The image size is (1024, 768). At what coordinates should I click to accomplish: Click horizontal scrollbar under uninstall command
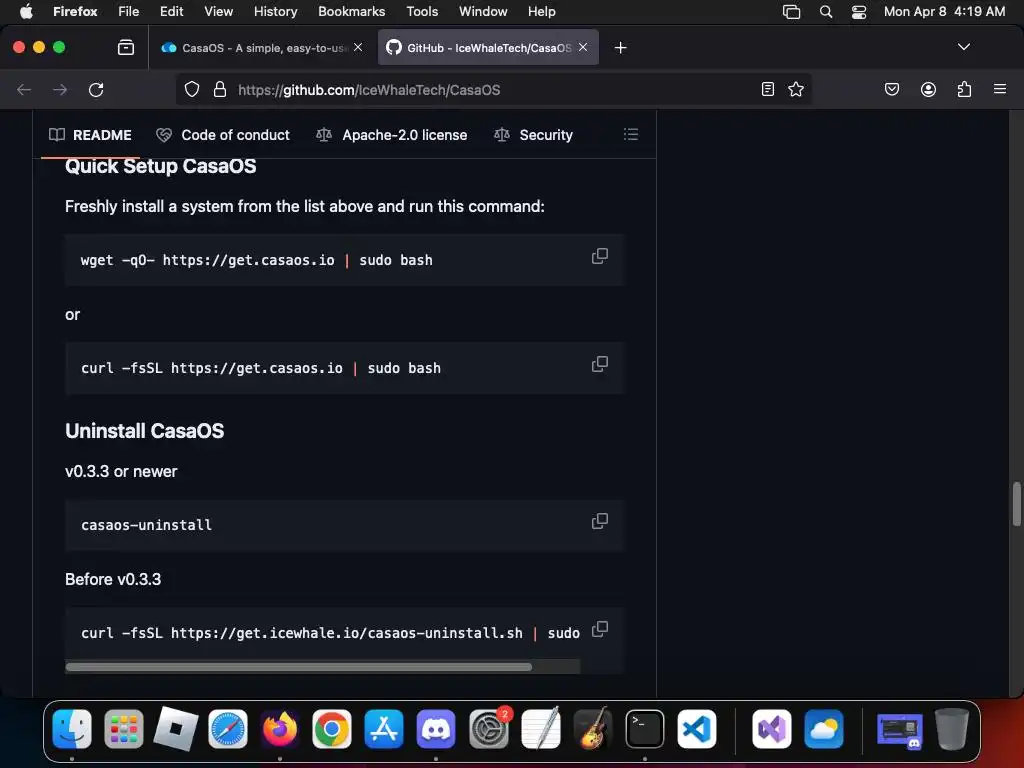[x=298, y=667]
